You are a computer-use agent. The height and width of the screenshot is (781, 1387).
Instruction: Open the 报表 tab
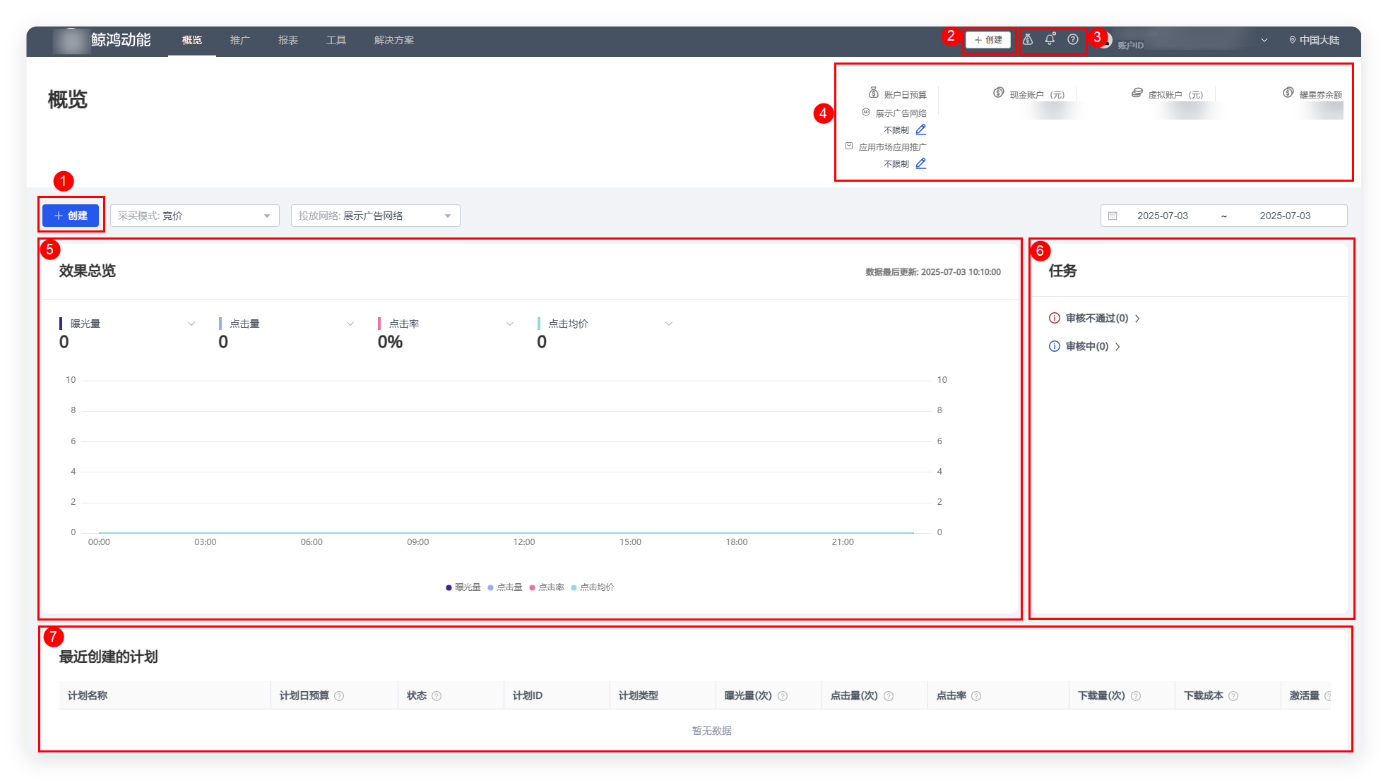[x=288, y=40]
